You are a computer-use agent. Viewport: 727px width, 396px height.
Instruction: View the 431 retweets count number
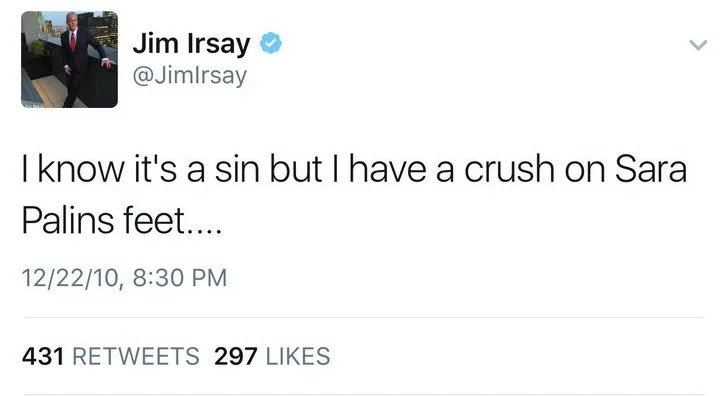(x=43, y=356)
